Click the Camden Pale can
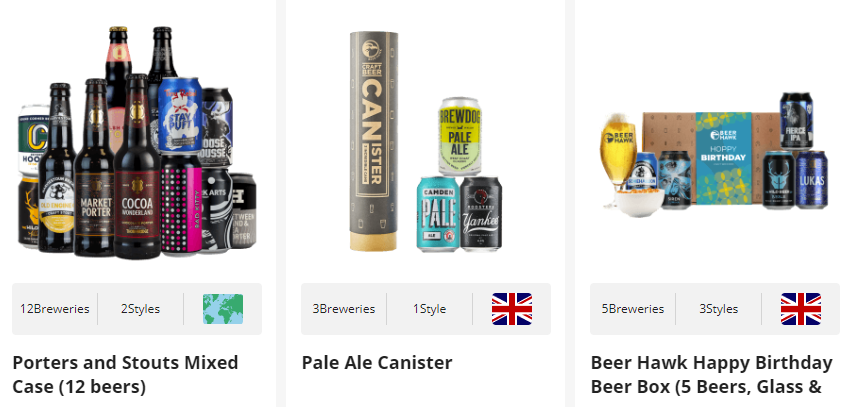This screenshot has height=407, width=851. tap(438, 214)
